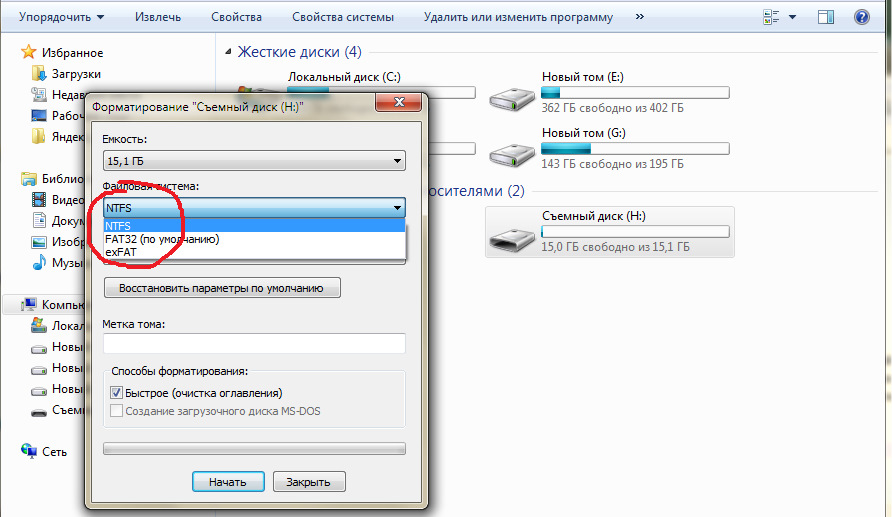Click the Недавние места icon in the sidebar
This screenshot has height=517, width=892.
39,94
